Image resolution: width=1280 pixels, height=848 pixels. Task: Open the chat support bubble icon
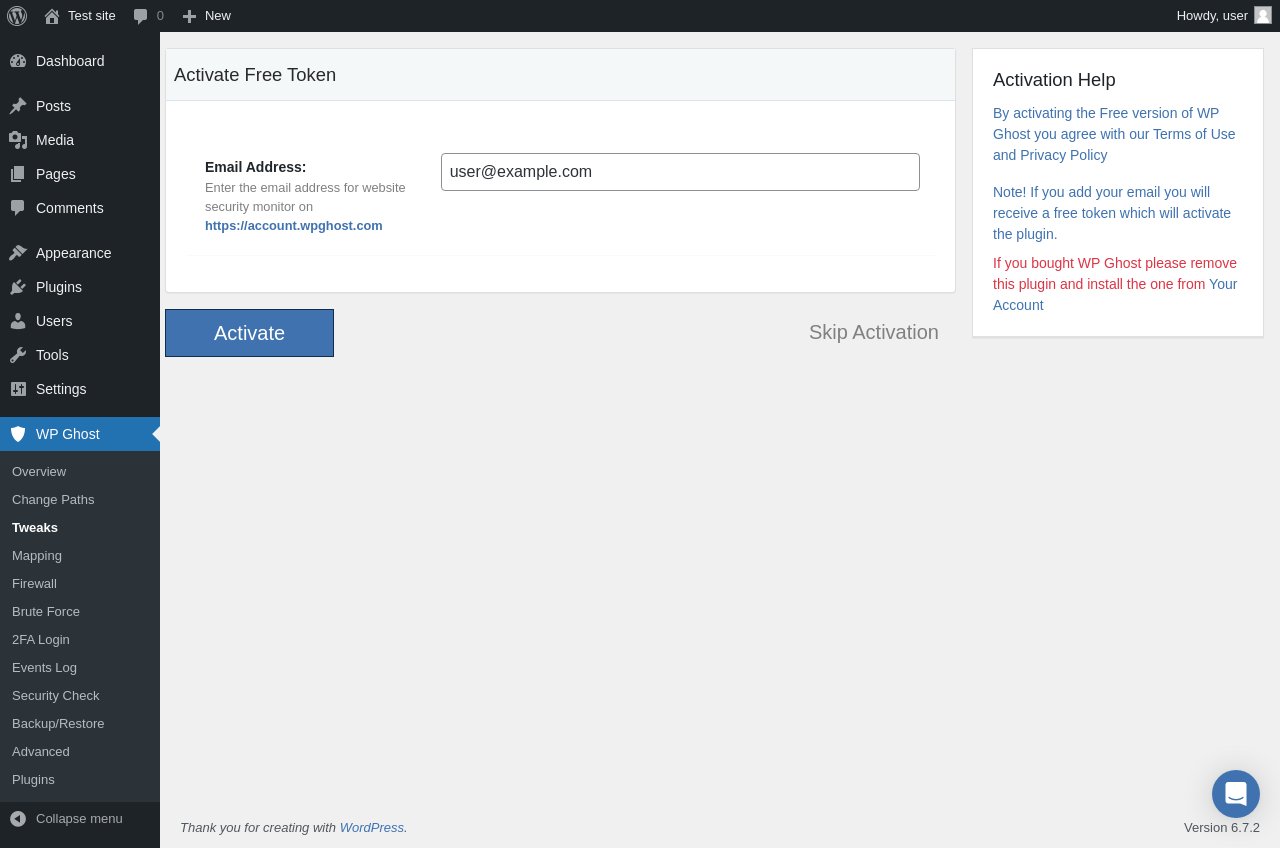pos(1236,794)
